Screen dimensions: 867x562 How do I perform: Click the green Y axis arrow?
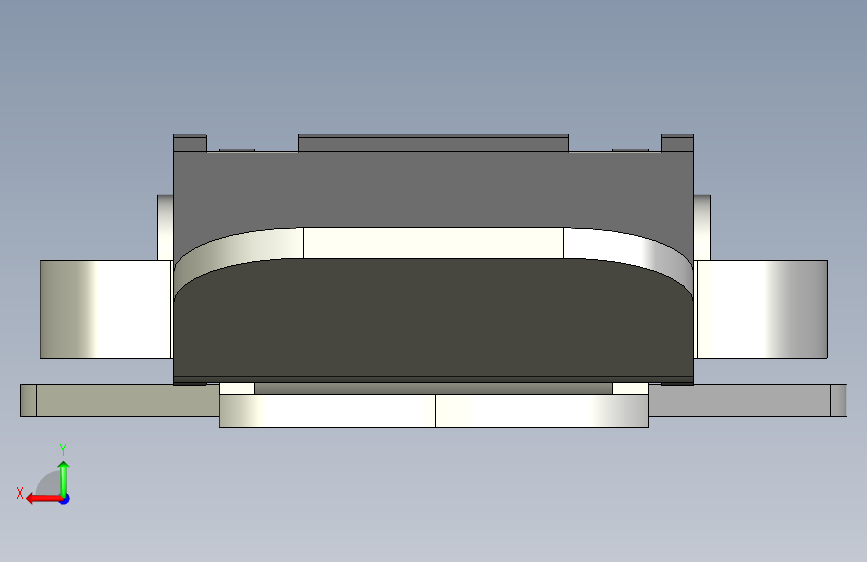(64, 479)
